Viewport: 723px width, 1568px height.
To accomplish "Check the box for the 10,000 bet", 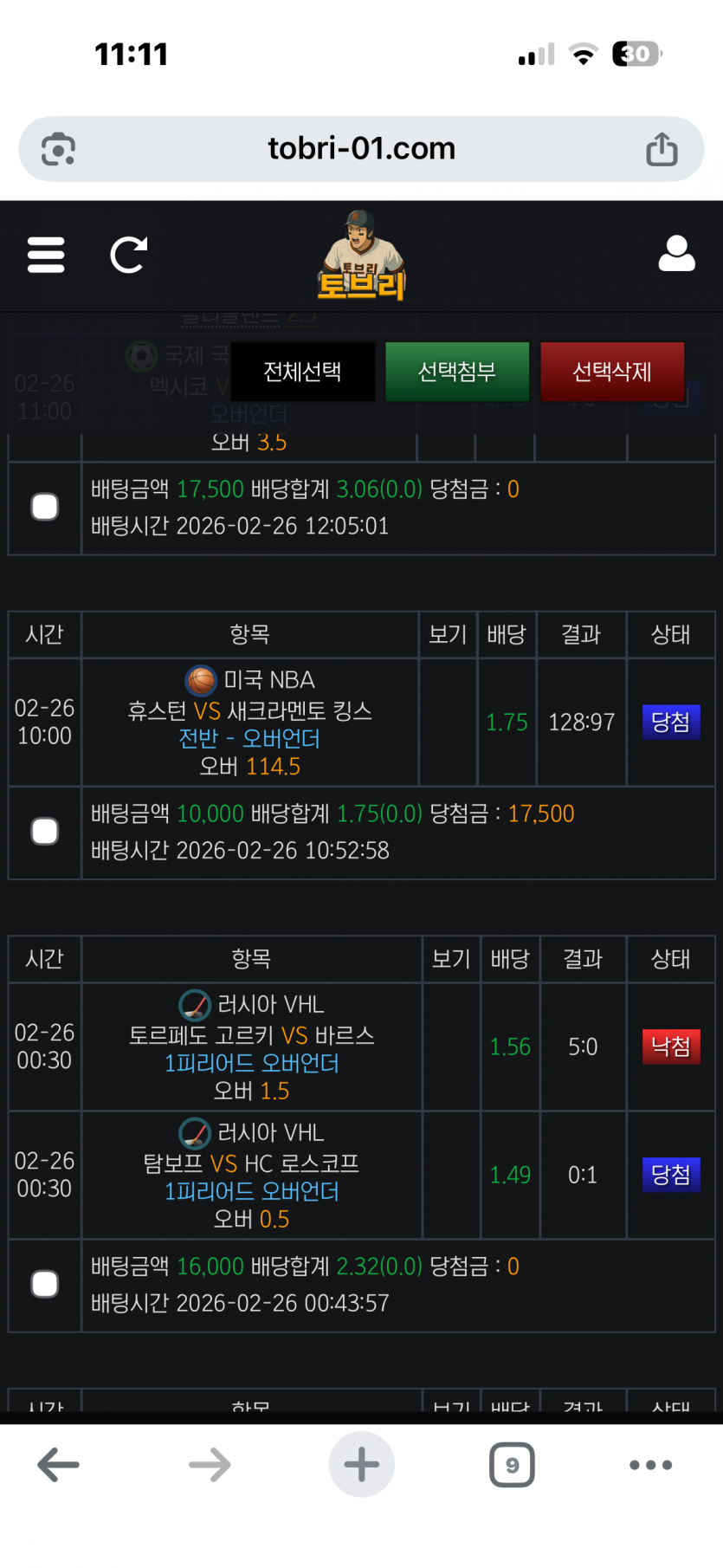I will pyautogui.click(x=45, y=832).
